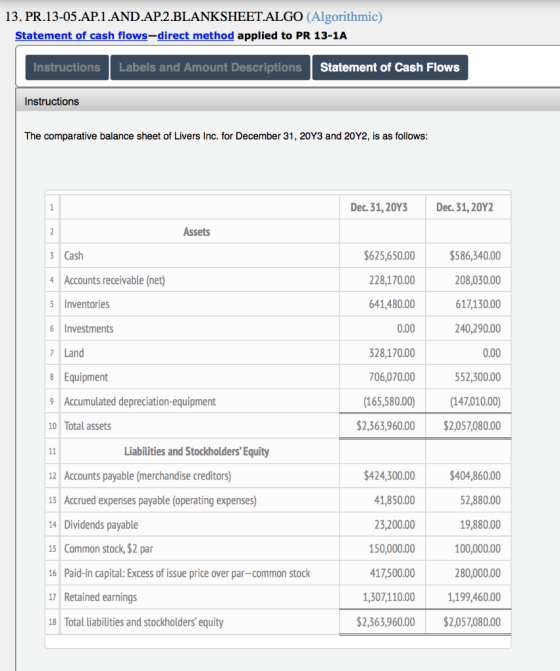
Task: Click the 'Liabilities and Stockholders' Equity' heading
Action: (x=196, y=451)
